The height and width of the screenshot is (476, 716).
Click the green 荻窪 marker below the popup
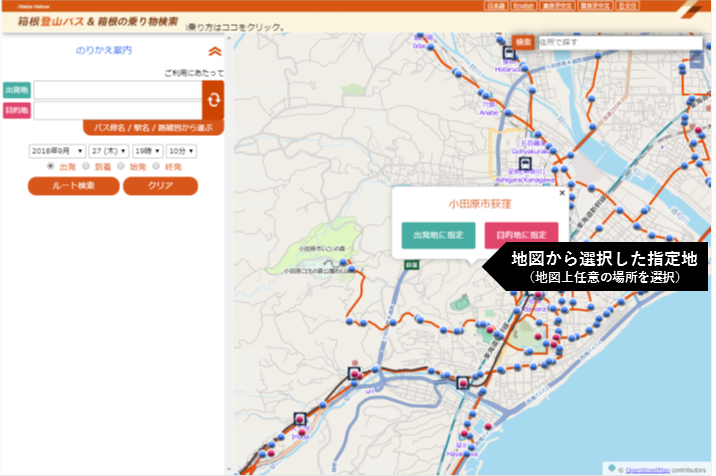411,264
